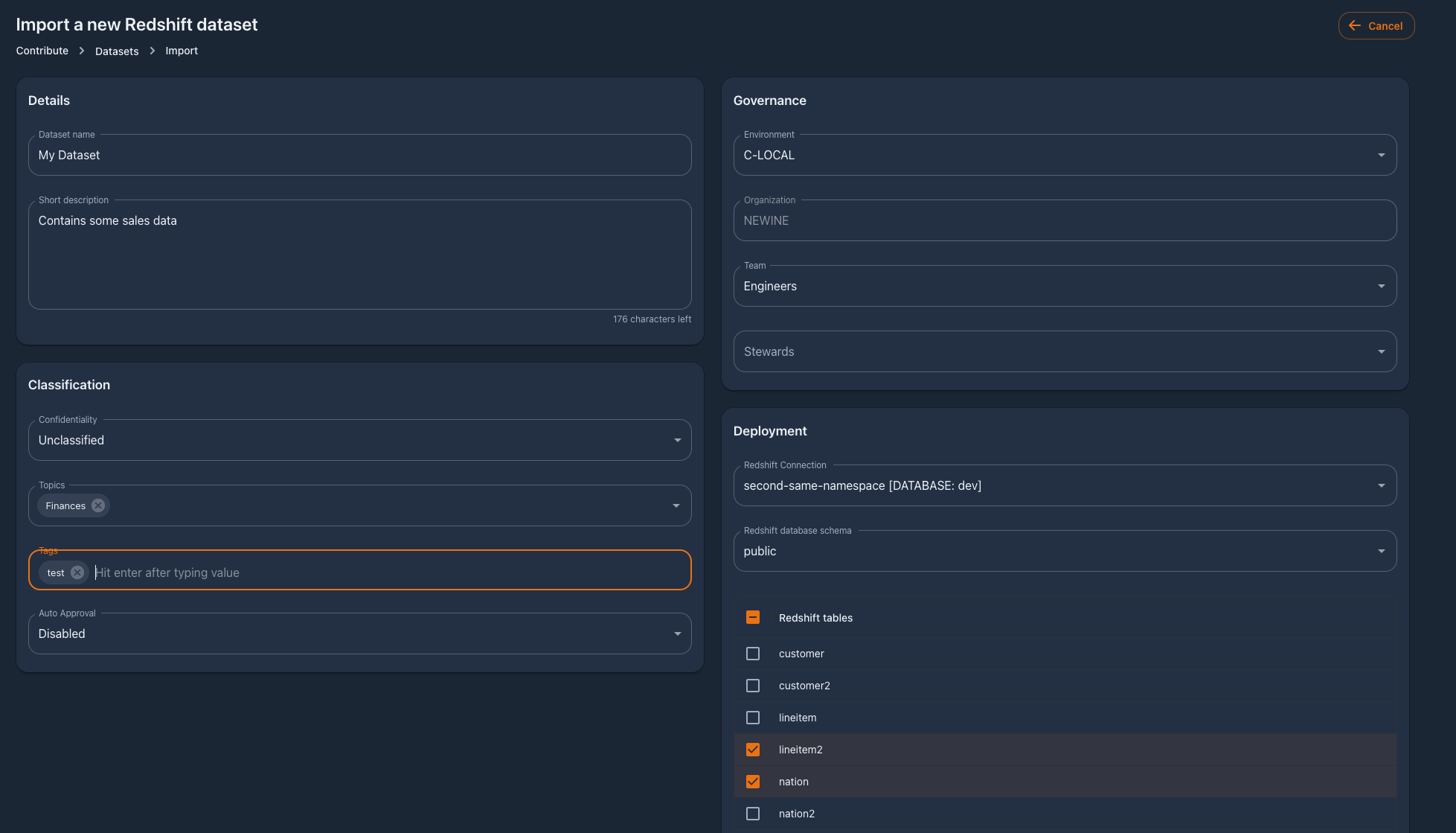1456x833 pixels.
Task: Click the nation table name
Action: 793,782
